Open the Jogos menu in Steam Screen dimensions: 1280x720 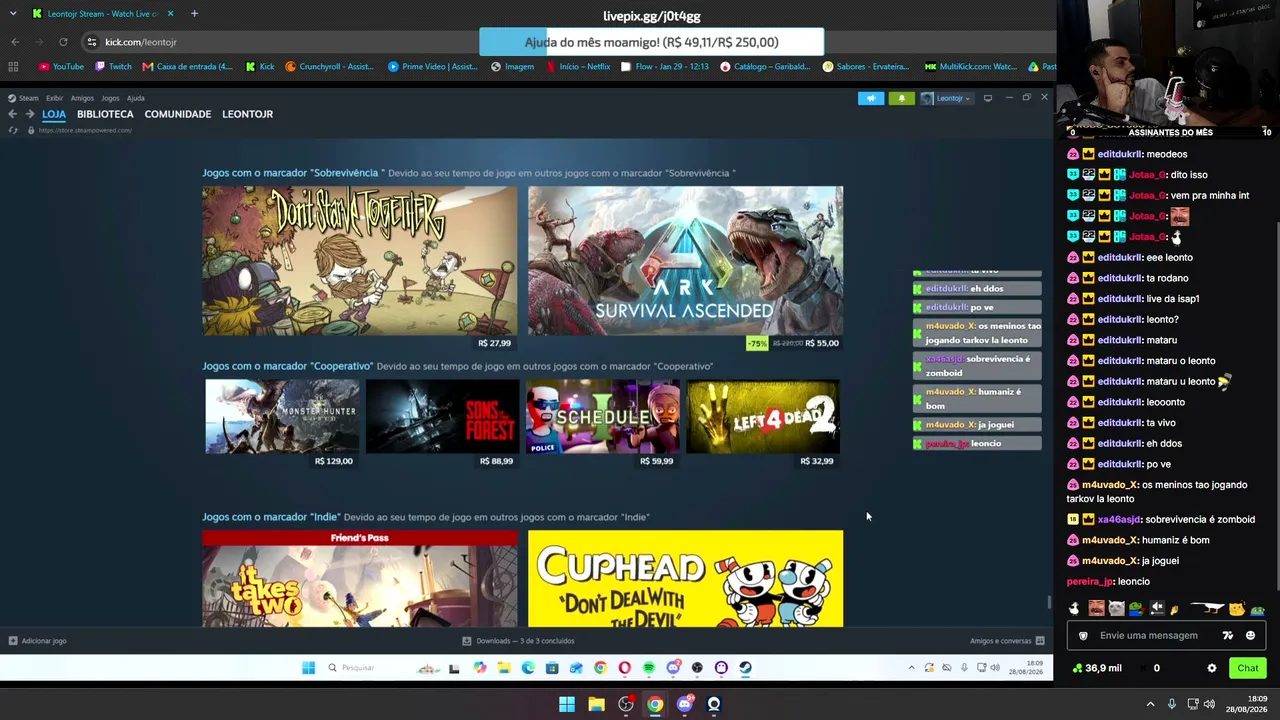pos(110,98)
